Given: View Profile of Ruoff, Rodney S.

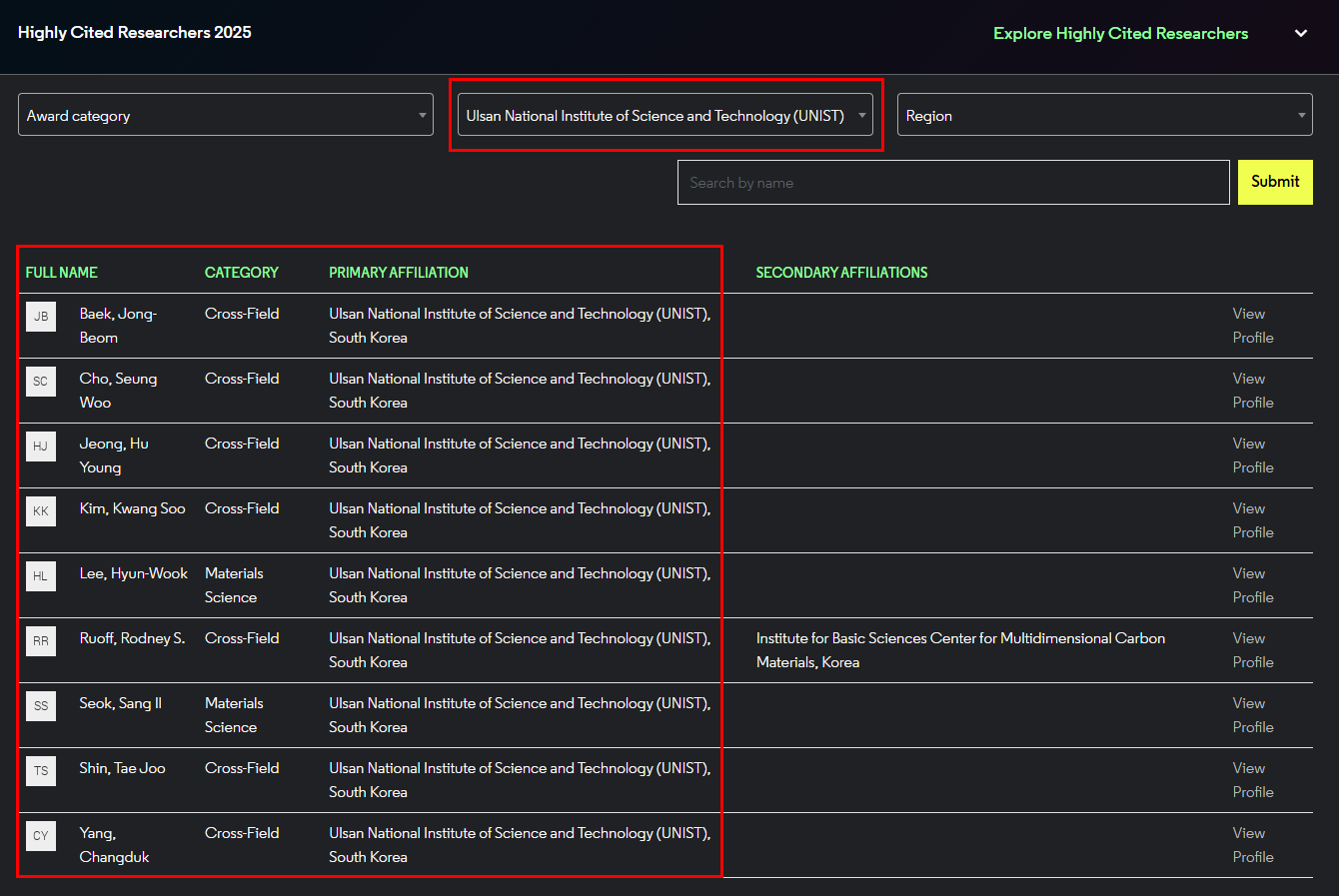Looking at the screenshot, I should pos(1252,650).
